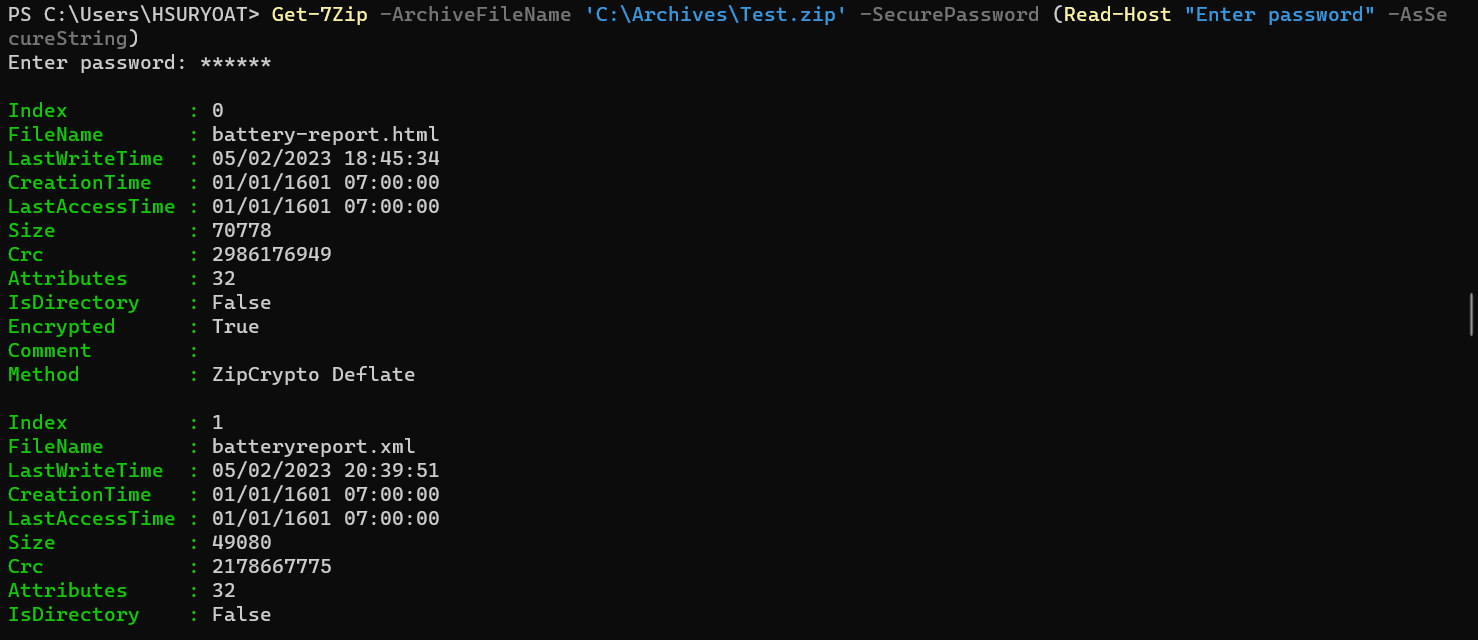Click the -ArchiveFileName parameter
This screenshot has width=1478, height=640.
click(475, 15)
